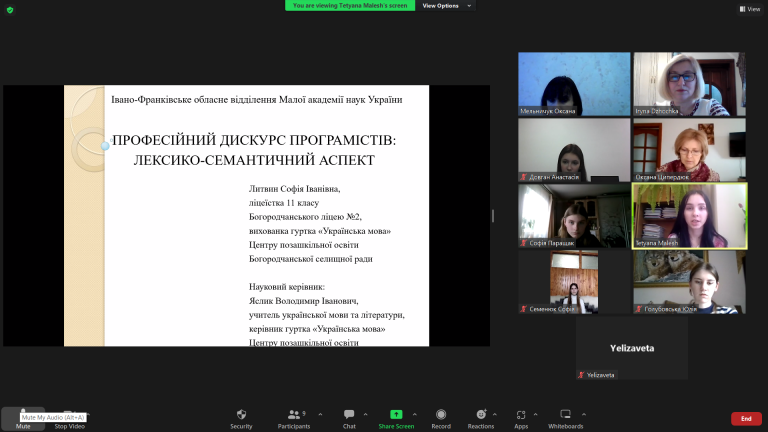The height and width of the screenshot is (432, 768).
Task: Click the 'You are viewing Tetyana Malesh's screen' banner
Action: [350, 5]
